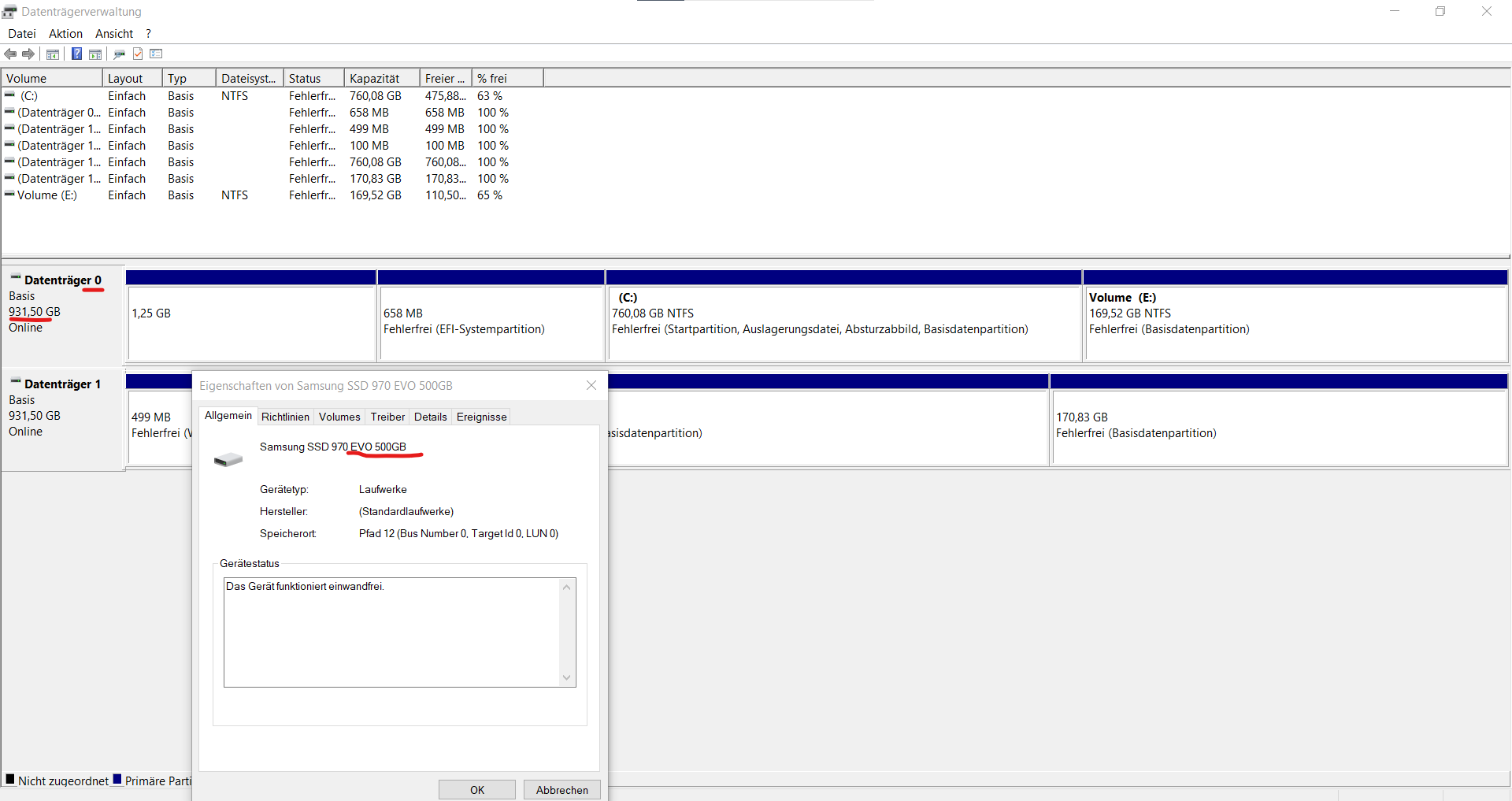The width and height of the screenshot is (1512, 801).
Task: Click the checklist view-settings toolbar icon
Action: pos(156,54)
